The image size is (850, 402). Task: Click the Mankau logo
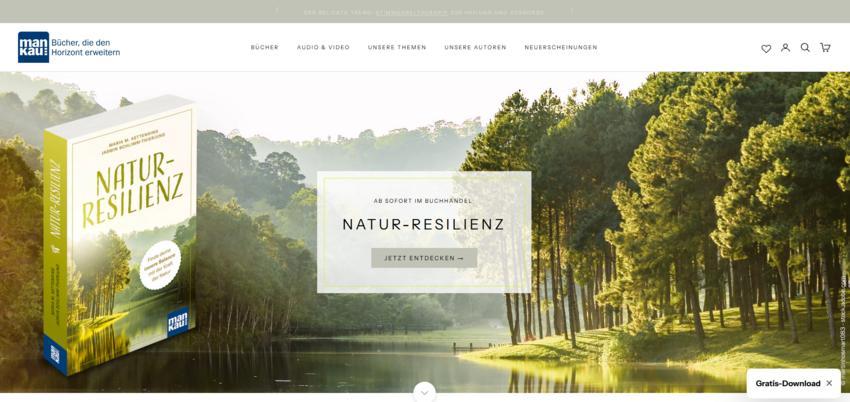34,47
